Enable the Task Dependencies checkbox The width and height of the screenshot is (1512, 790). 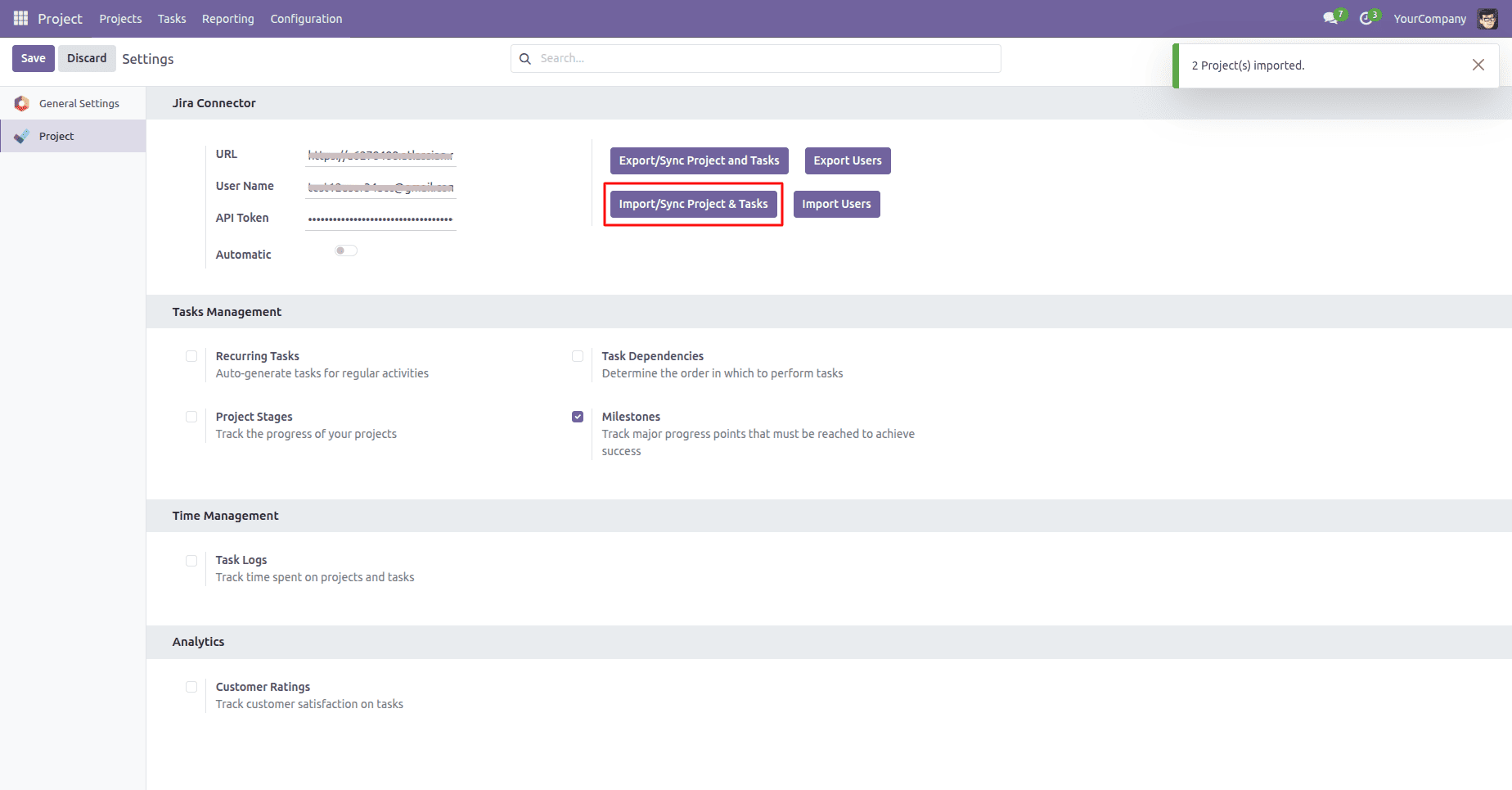578,356
